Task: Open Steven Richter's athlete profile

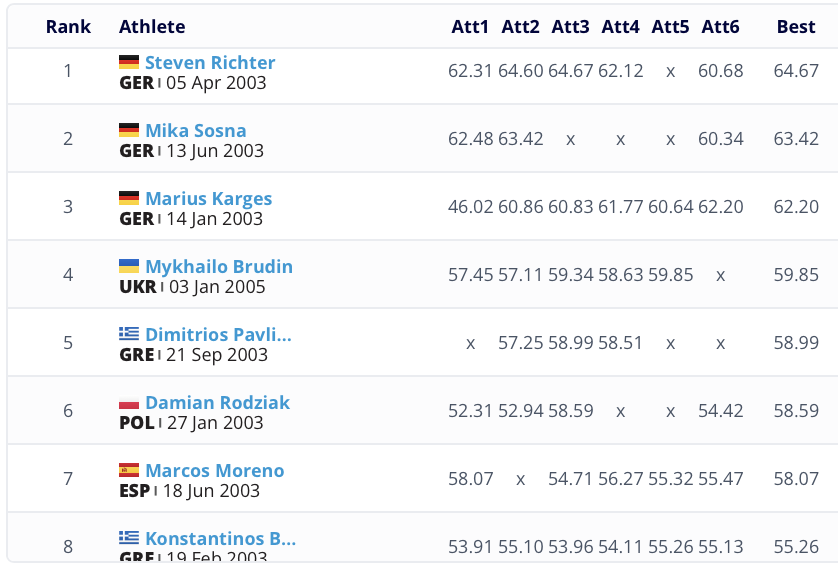Action: [x=210, y=62]
